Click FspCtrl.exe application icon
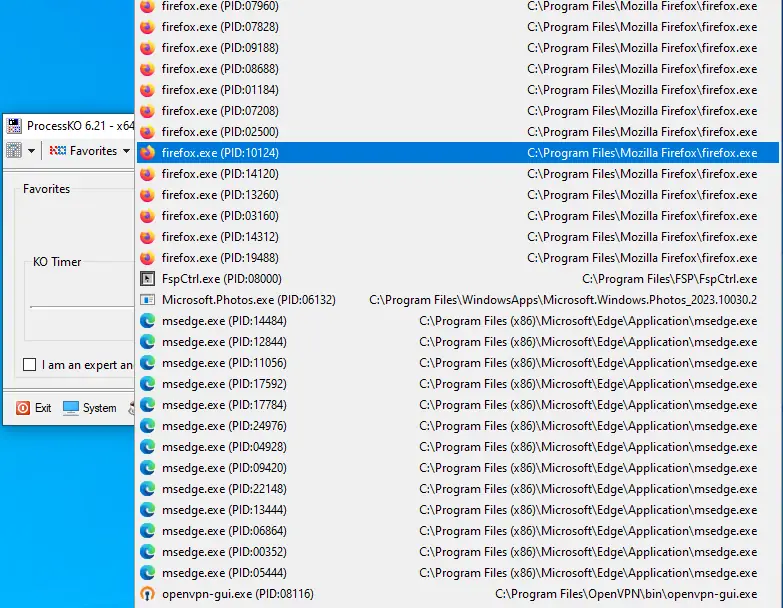 147,279
